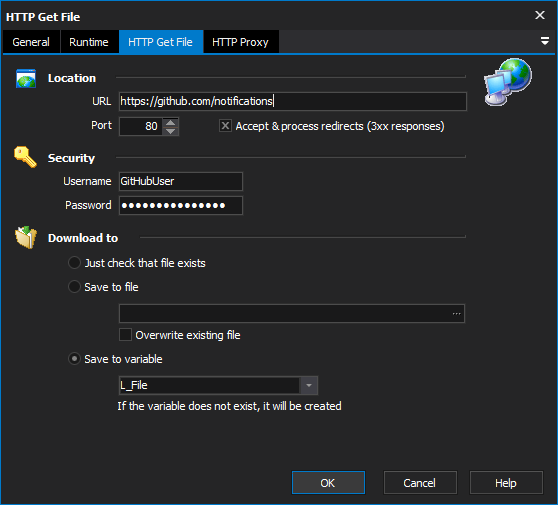Confirm with the OK button
The height and width of the screenshot is (505, 558).
pyautogui.click(x=328, y=483)
